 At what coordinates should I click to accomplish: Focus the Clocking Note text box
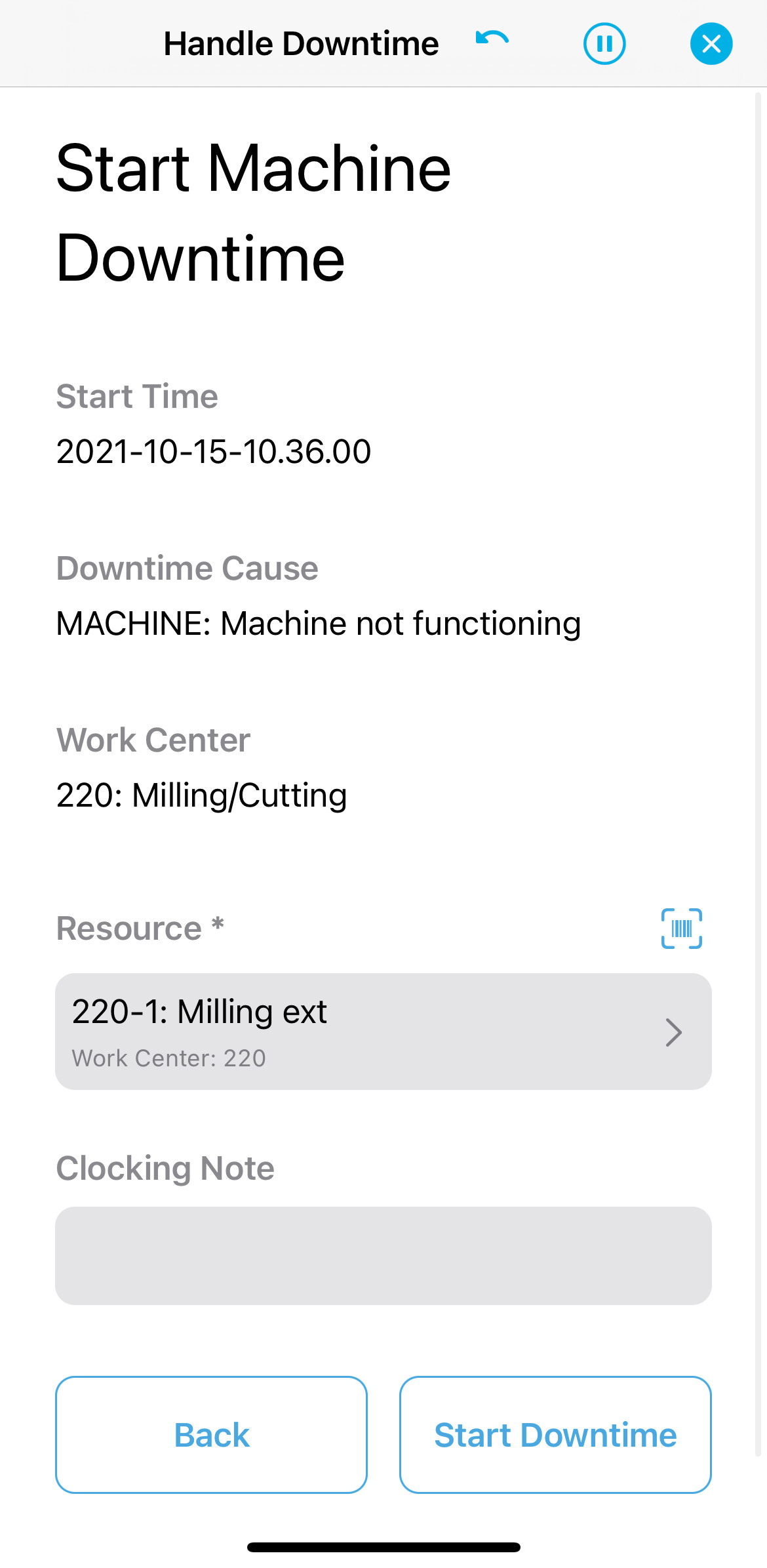click(x=383, y=1255)
